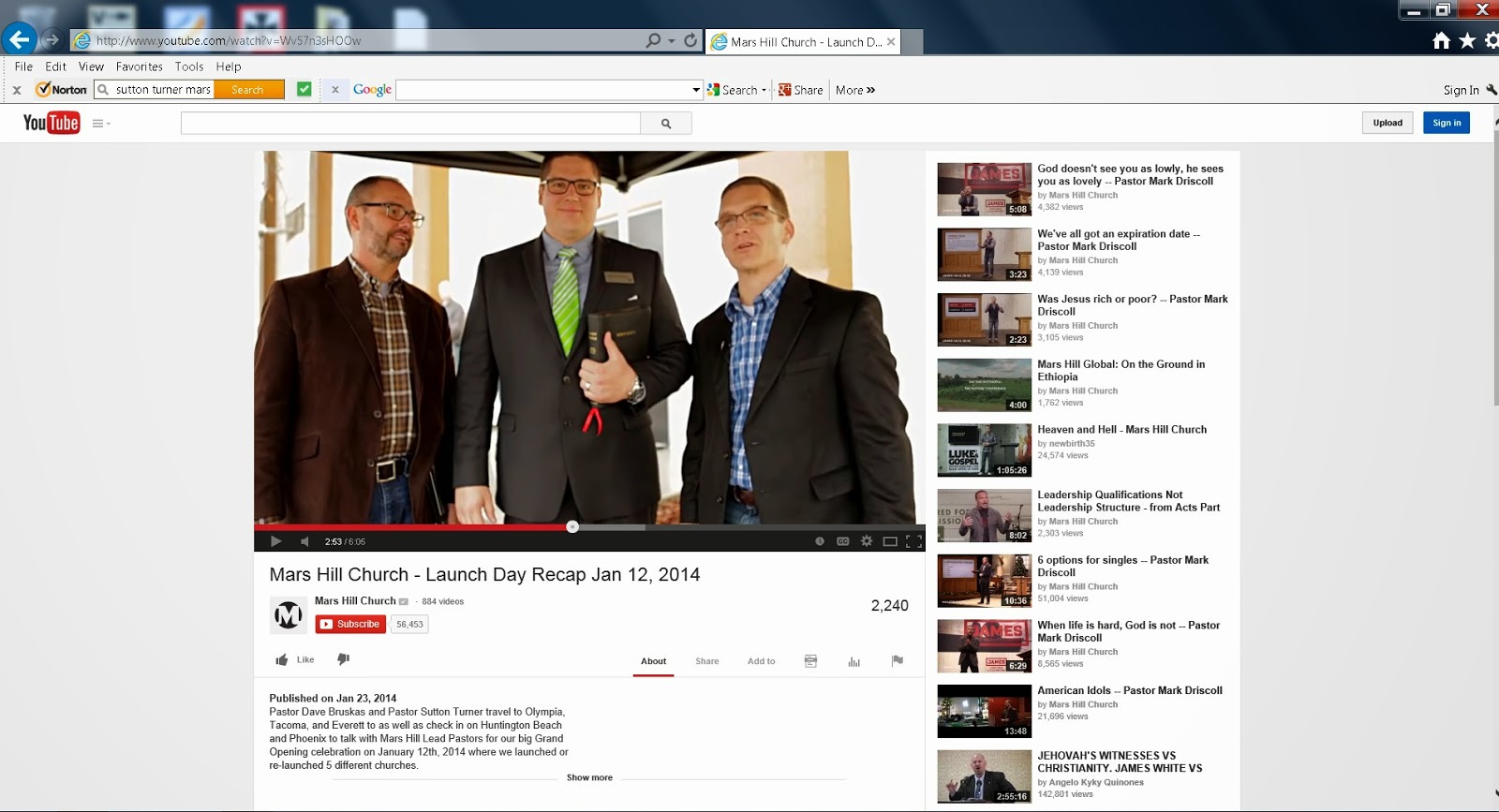Subscribe to Mars Hill Church channel
This screenshot has height=812, width=1499.
350,624
